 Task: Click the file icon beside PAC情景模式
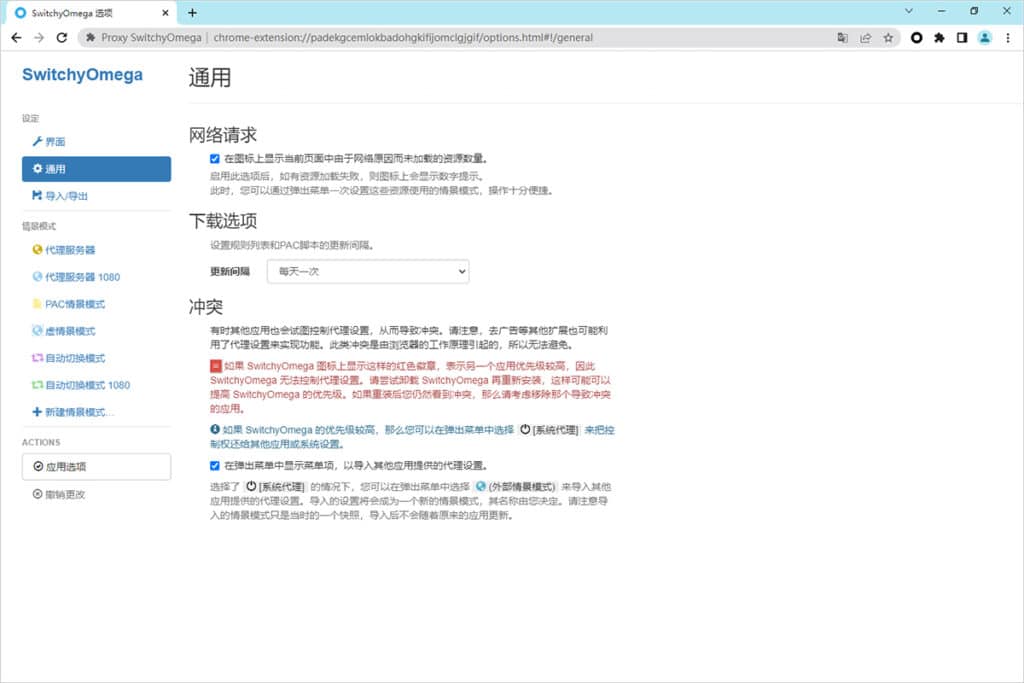point(37,304)
